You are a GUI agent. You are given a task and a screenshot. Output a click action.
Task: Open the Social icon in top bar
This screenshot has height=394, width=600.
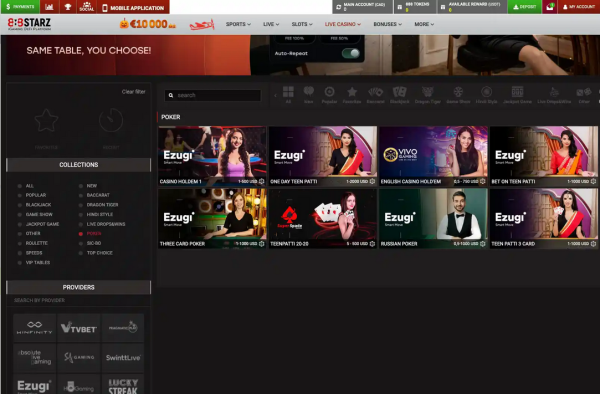pyautogui.click(x=86, y=7)
